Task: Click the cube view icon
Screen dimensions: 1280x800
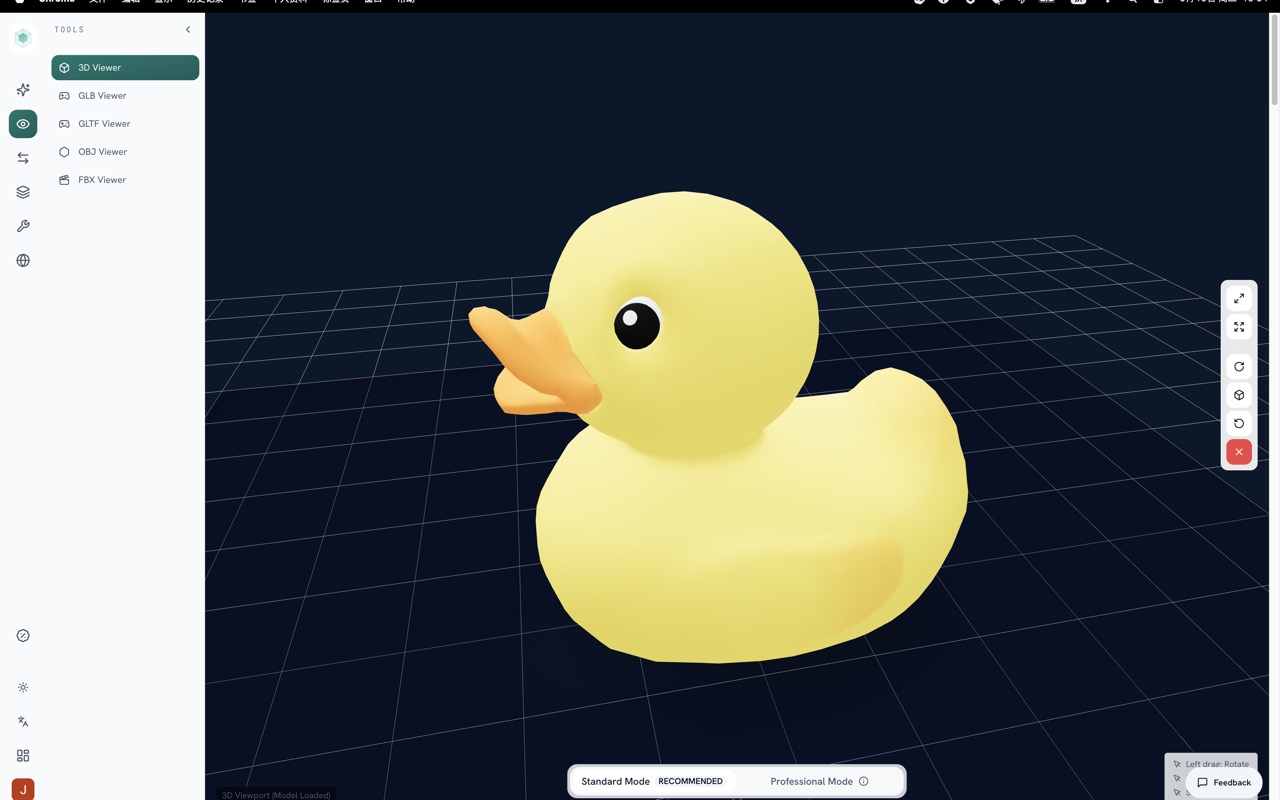Action: (1239, 395)
